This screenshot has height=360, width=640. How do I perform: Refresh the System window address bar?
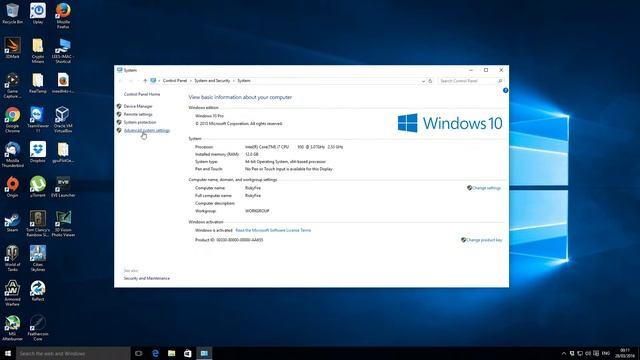[430, 81]
